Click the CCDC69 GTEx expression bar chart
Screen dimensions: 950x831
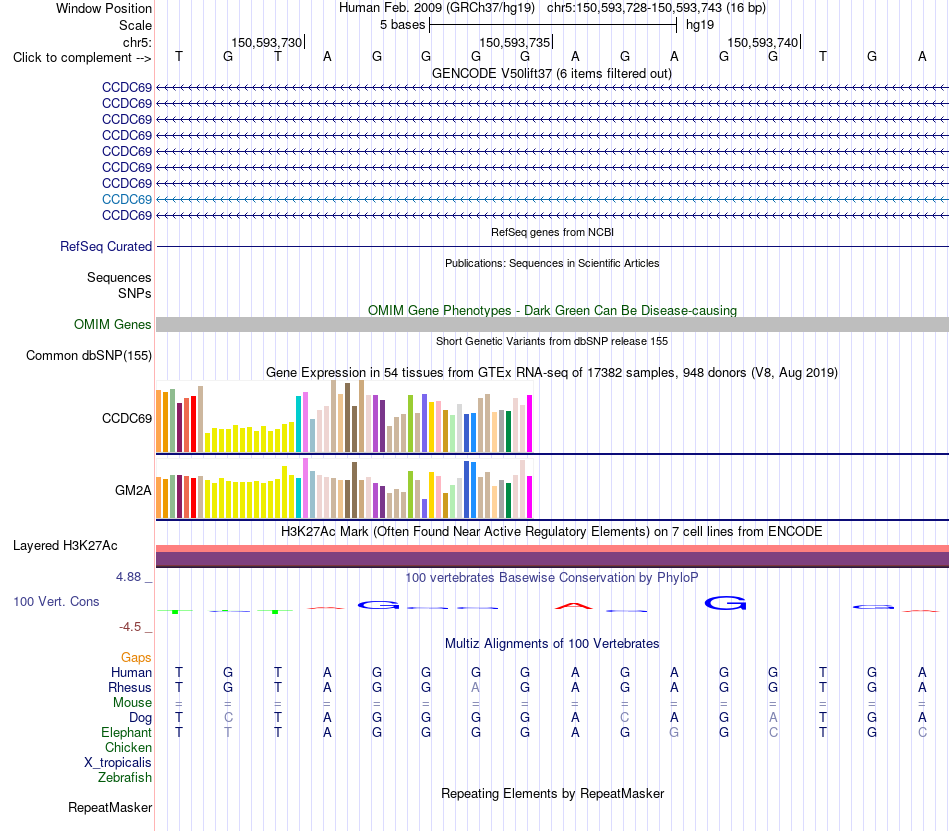tap(344, 417)
